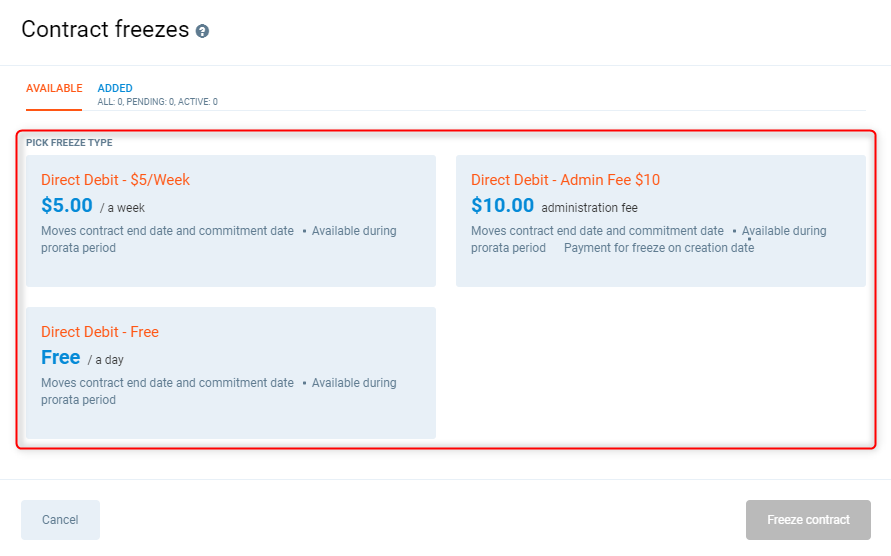The image size is (891, 556).
Task: Click the Contract freezes heading
Action: [x=105, y=30]
